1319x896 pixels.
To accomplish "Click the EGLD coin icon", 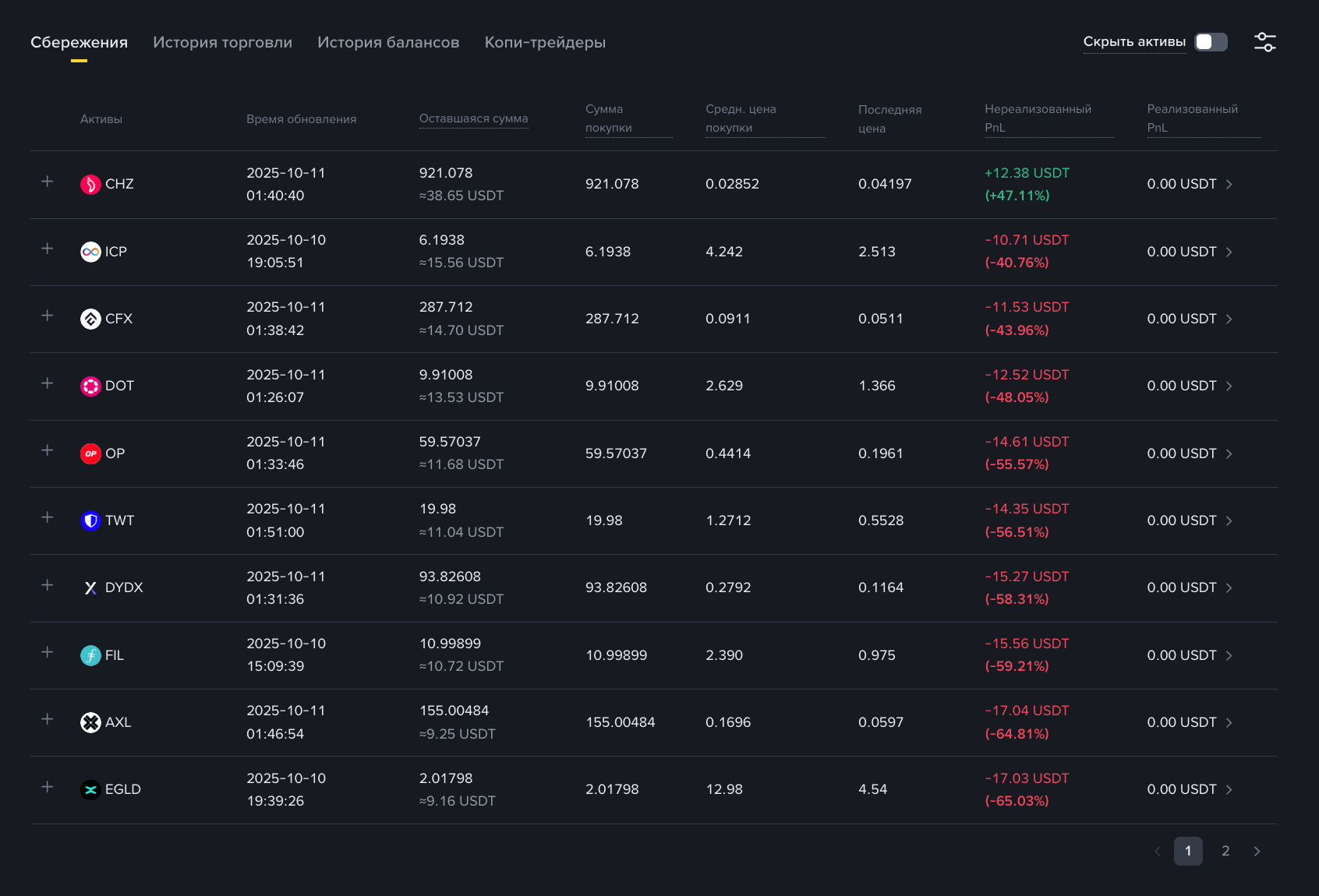I will 90,790.
